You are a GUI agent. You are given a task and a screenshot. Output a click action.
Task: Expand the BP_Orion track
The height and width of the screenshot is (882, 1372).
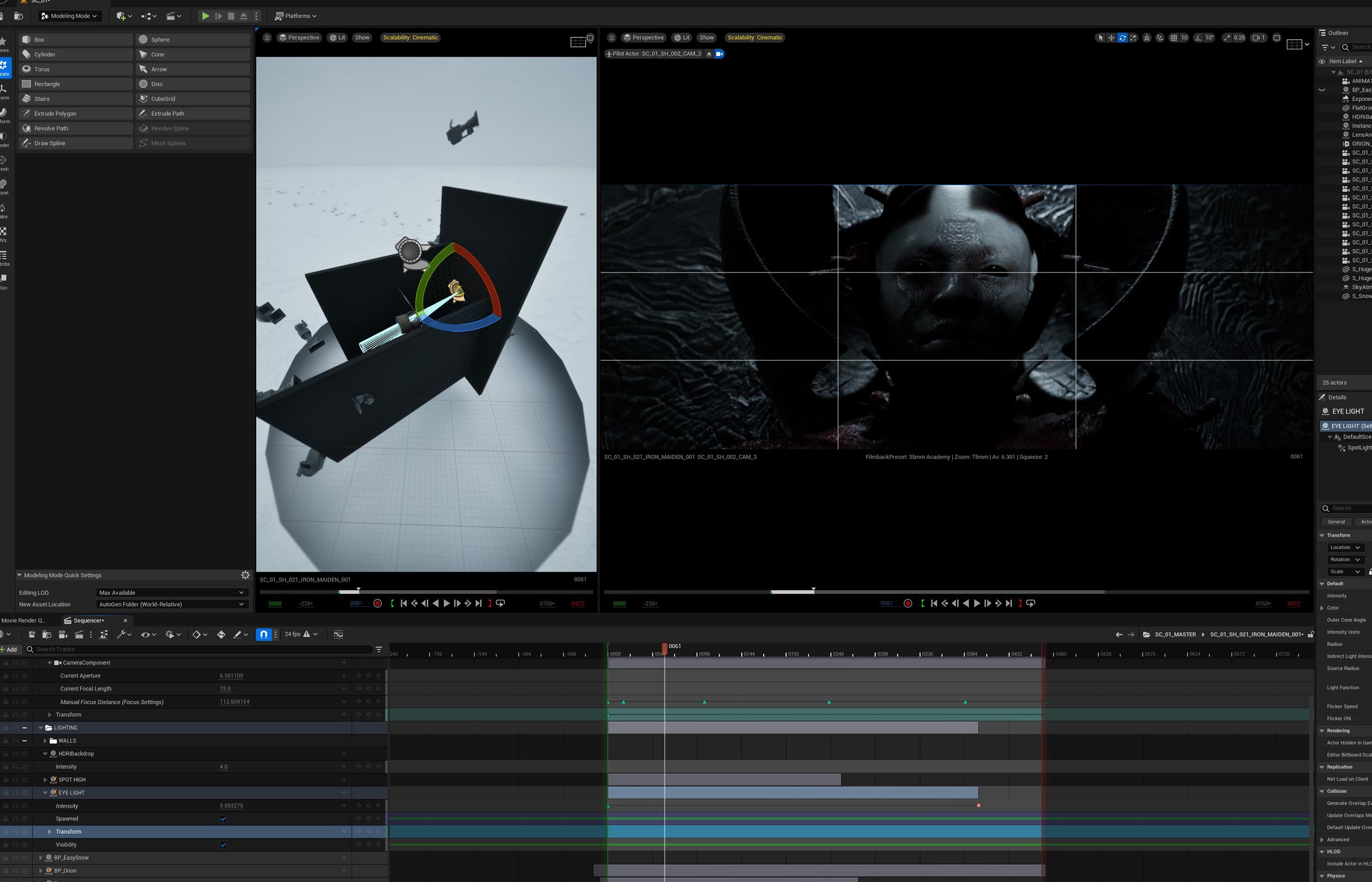[41, 871]
